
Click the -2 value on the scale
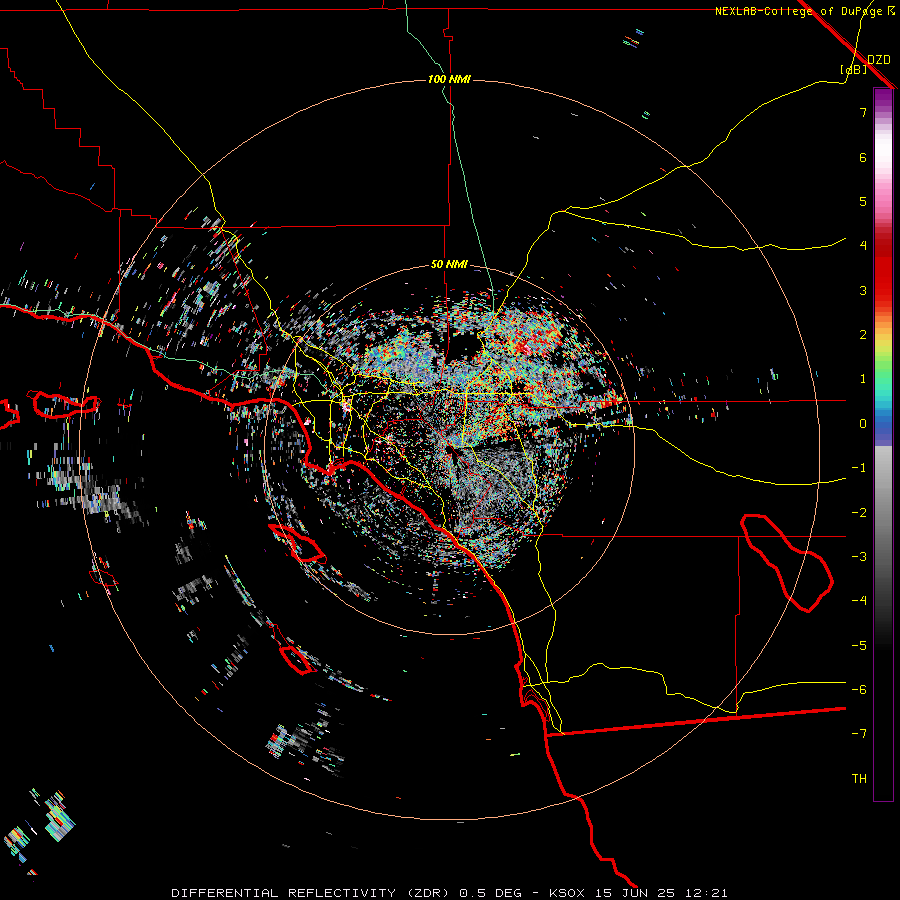click(859, 513)
